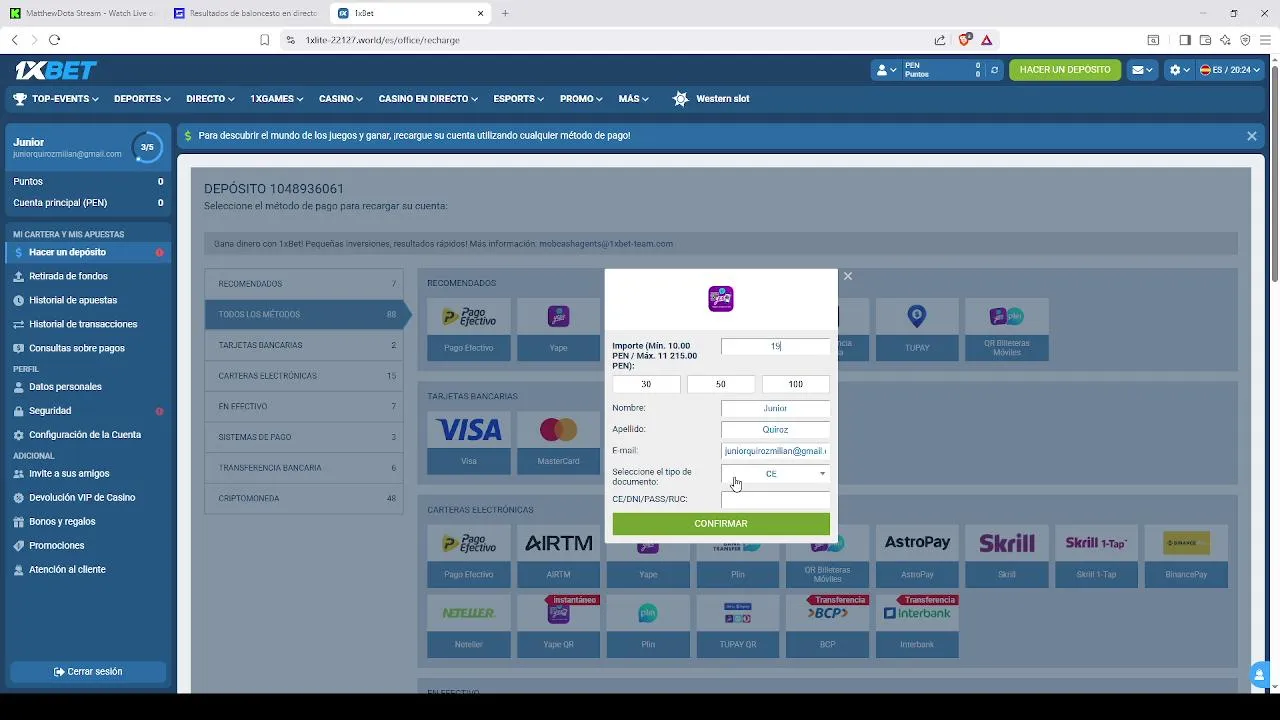Open the DIRECTO menu

tap(210, 99)
